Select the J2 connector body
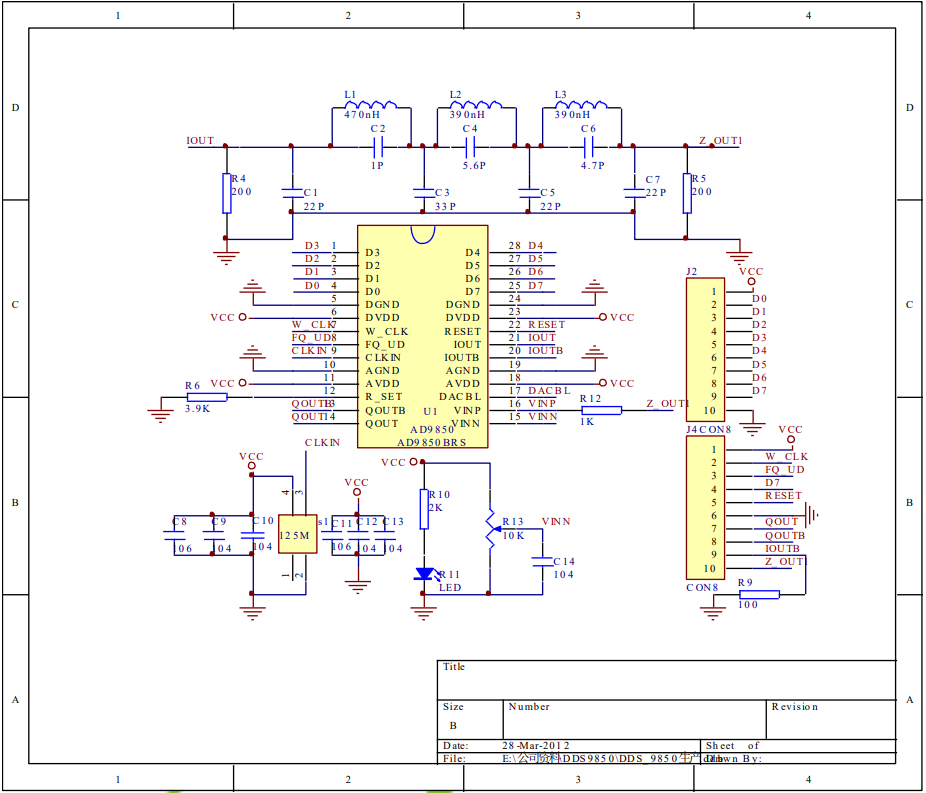The height and width of the screenshot is (793, 926). [706, 350]
